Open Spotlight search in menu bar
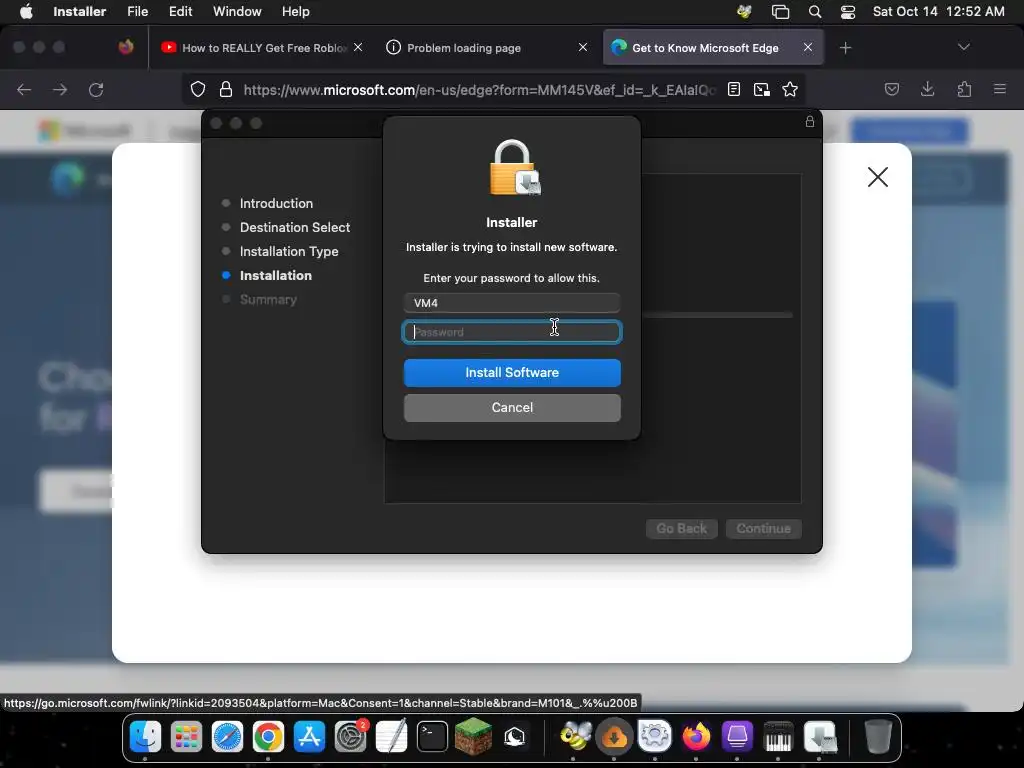 click(815, 12)
